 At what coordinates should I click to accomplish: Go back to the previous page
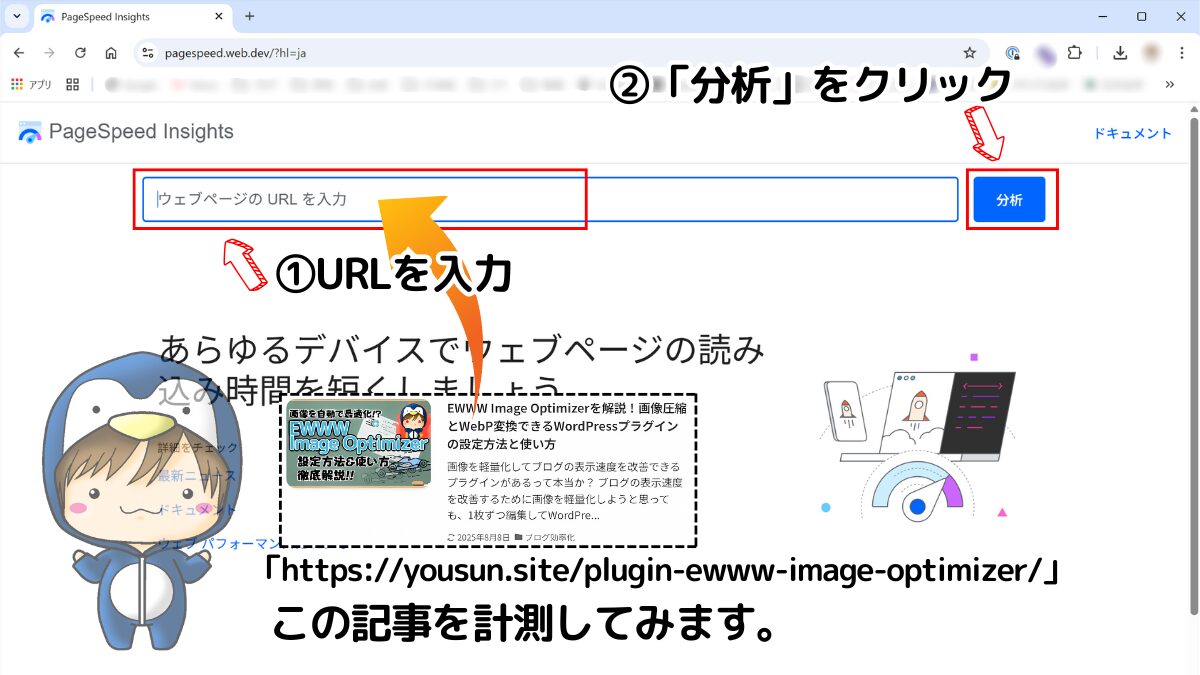(x=20, y=53)
